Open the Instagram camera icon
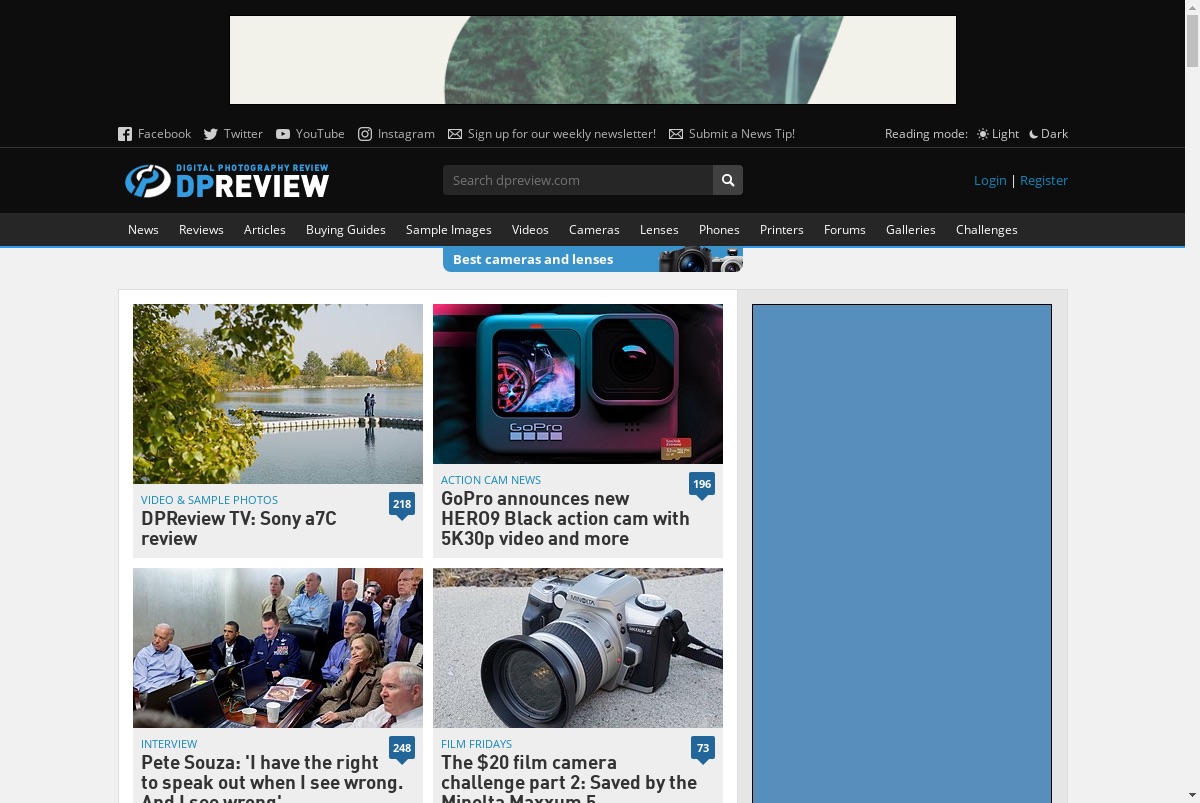Viewport: 1200px width, 803px height. [x=365, y=134]
